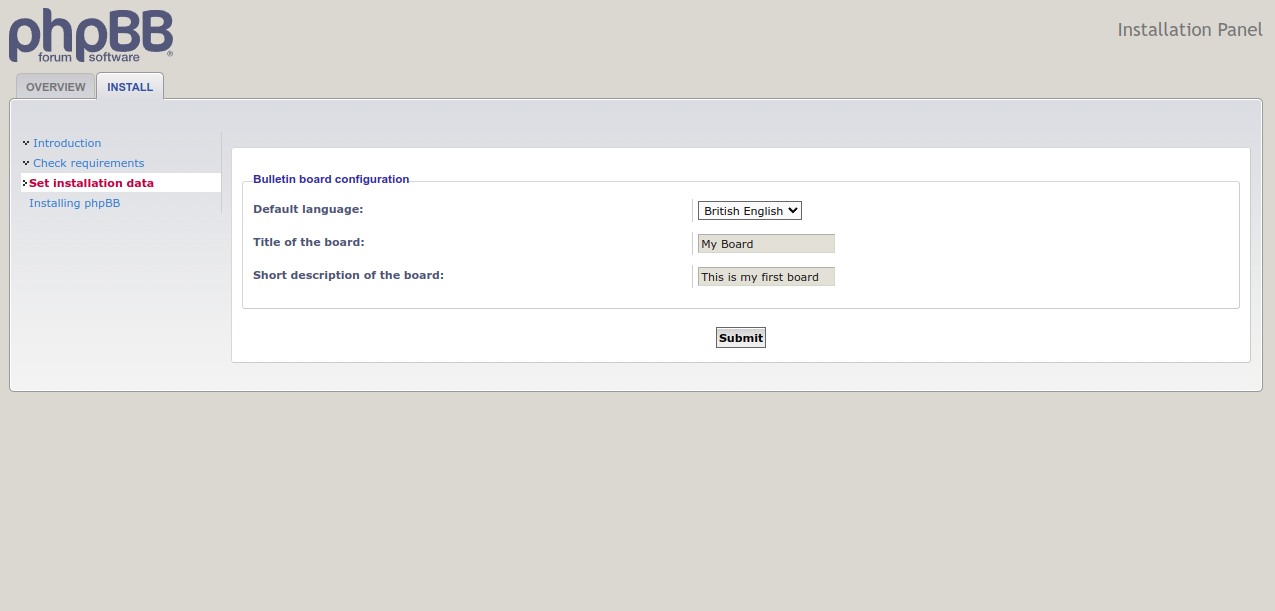Viewport: 1275px width, 611px height.
Task: Click the arrow marker beside Set installation data
Action: (x=24, y=183)
